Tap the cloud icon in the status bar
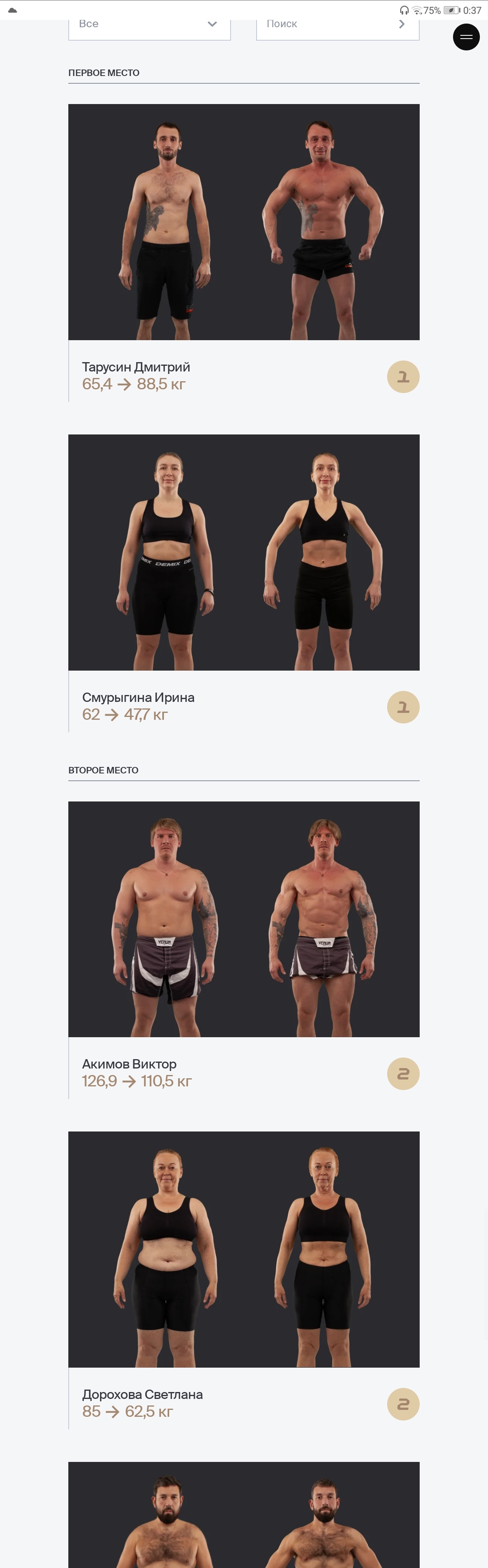 [x=12, y=10]
